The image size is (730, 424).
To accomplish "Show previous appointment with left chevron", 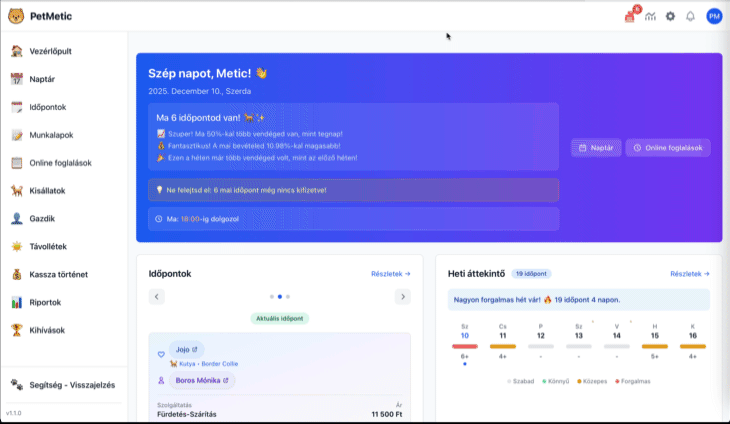I will point(156,296).
